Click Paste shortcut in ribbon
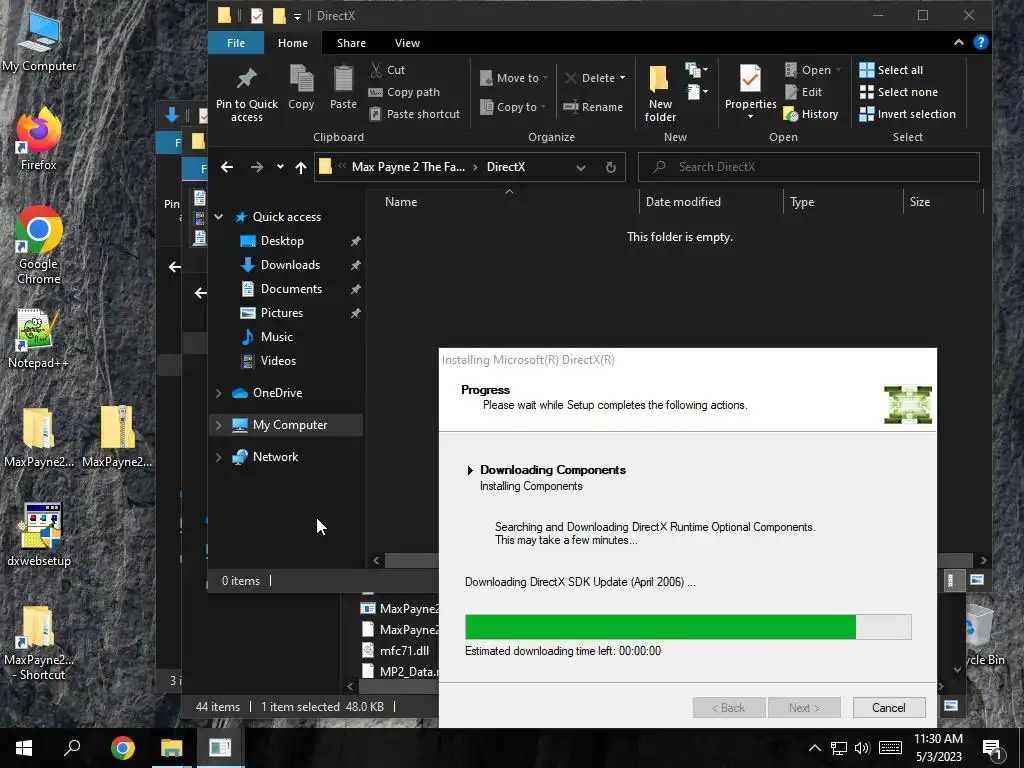This screenshot has height=768, width=1024. point(415,114)
